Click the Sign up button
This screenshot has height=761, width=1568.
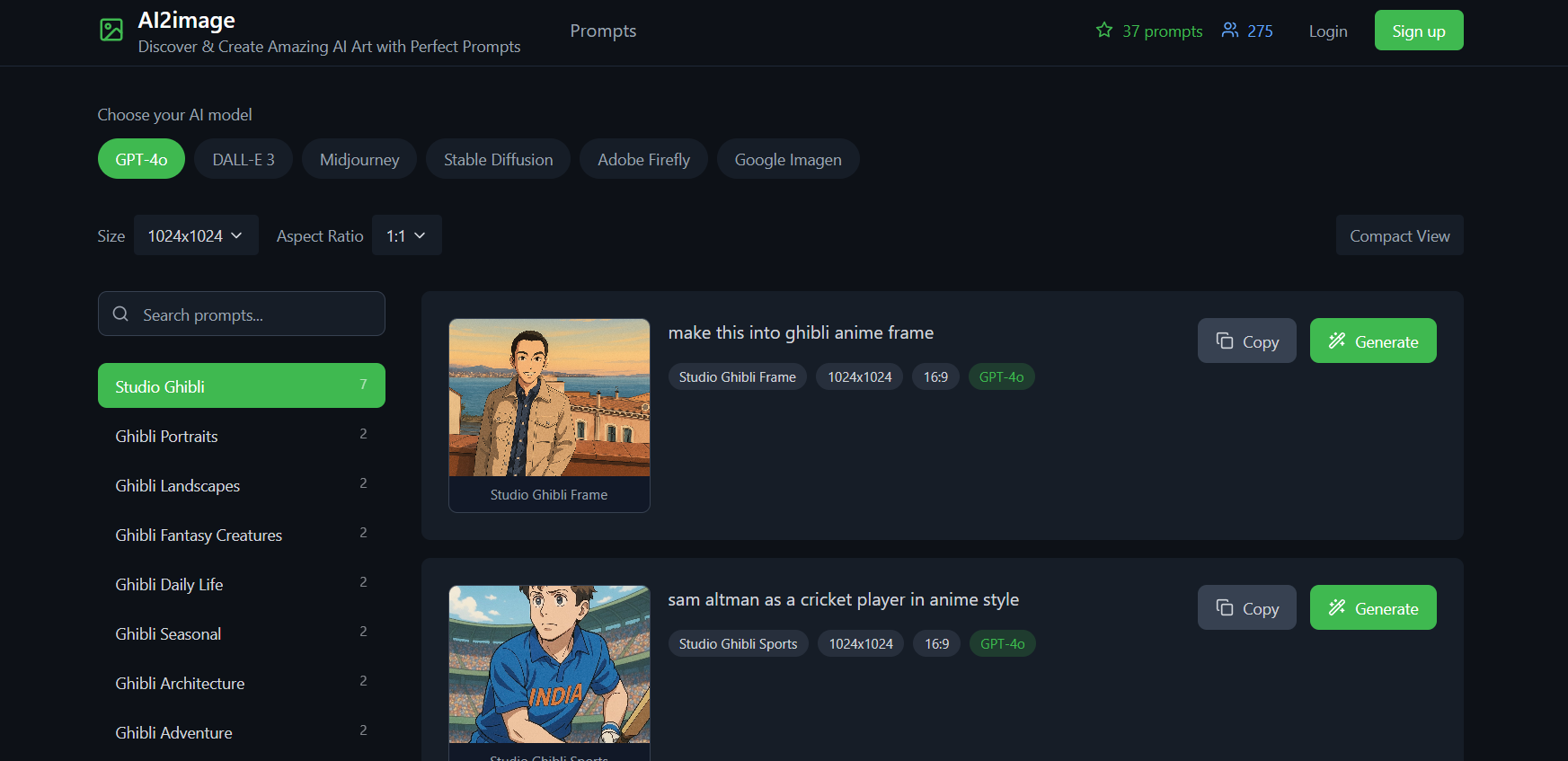point(1419,31)
